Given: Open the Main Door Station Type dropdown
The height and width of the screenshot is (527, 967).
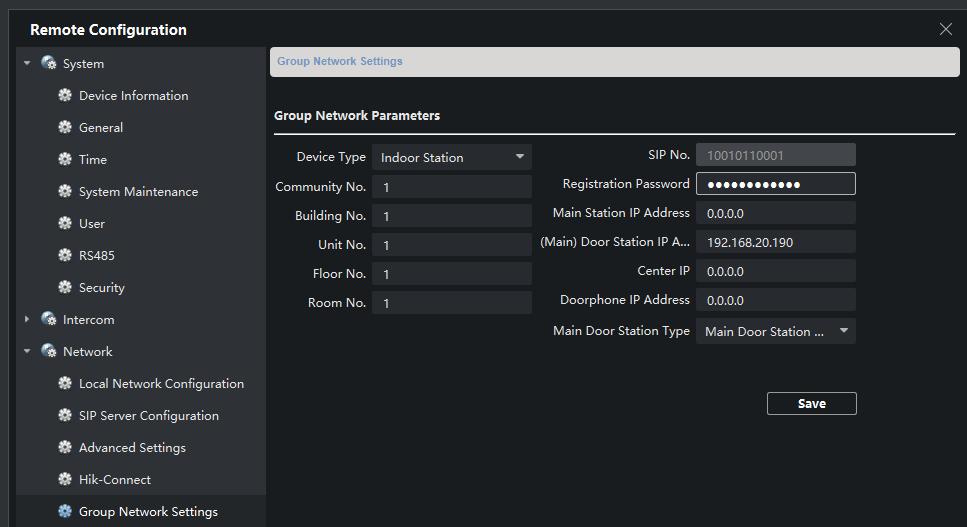Looking at the screenshot, I should [x=775, y=331].
